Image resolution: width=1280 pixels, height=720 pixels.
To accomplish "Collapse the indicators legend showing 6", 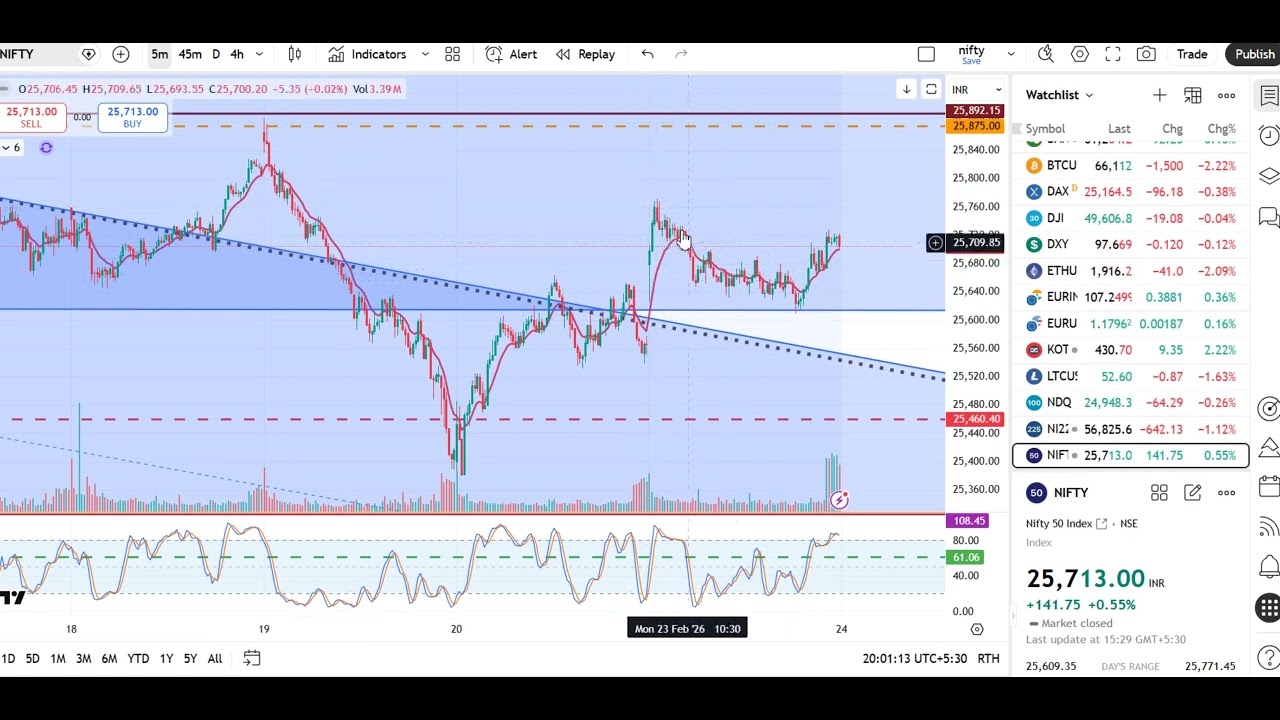I will [11, 148].
